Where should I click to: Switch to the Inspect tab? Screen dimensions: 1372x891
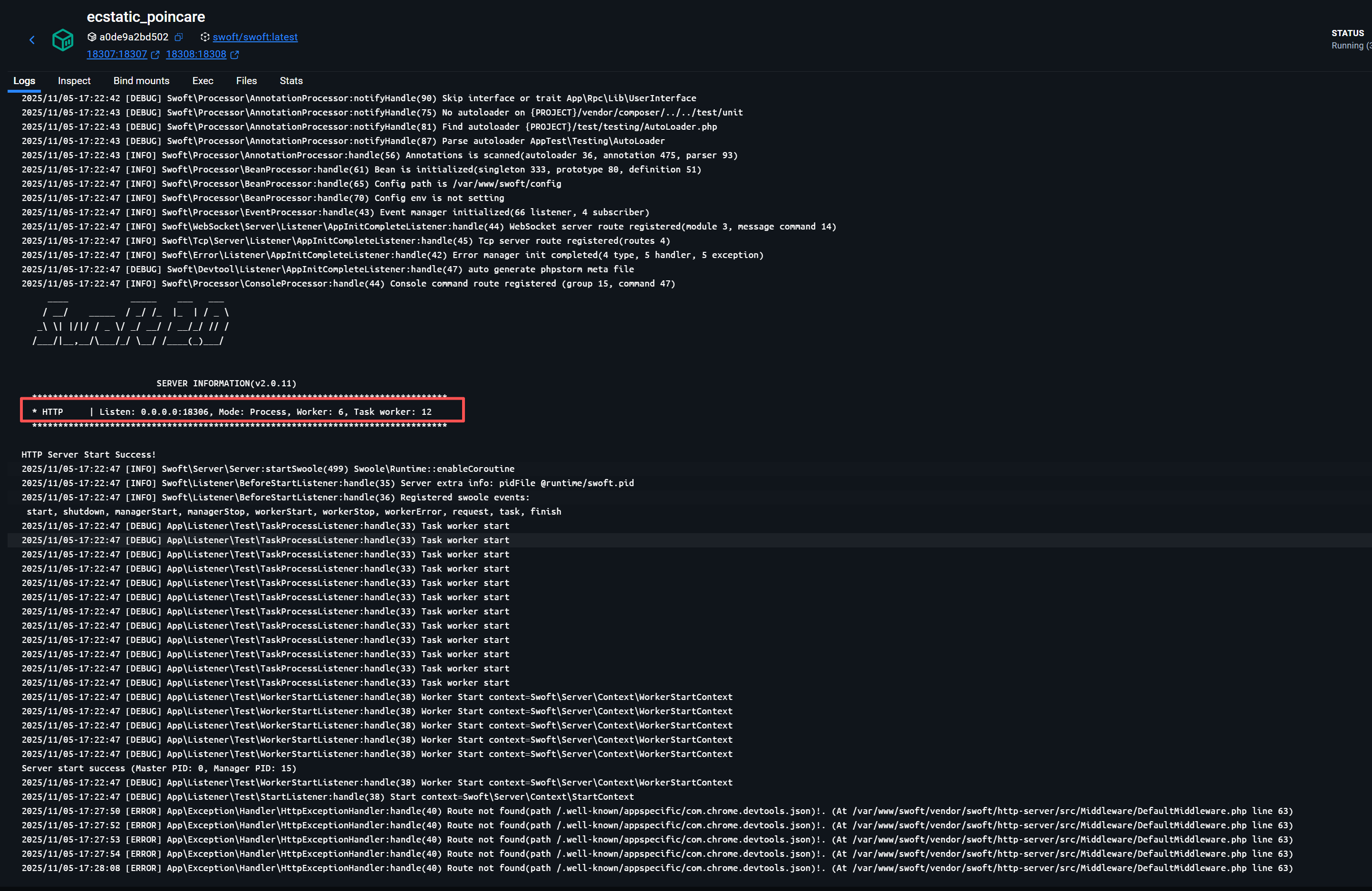click(x=74, y=81)
